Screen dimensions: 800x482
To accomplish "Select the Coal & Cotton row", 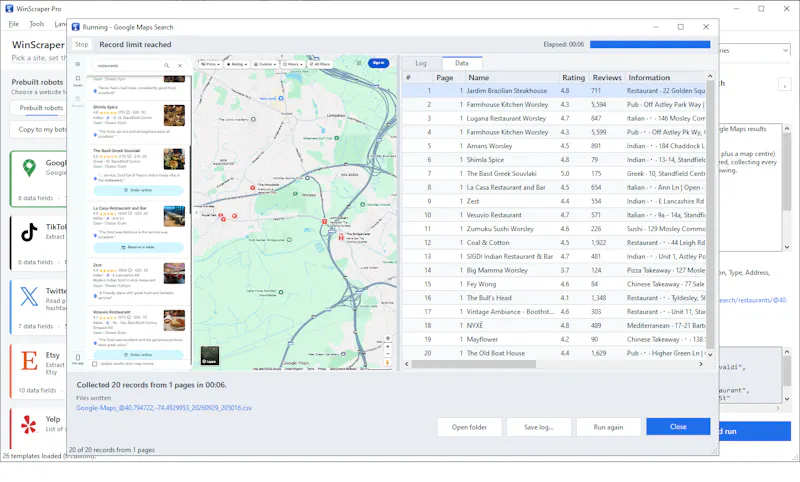I will pyautogui.click(x=554, y=243).
